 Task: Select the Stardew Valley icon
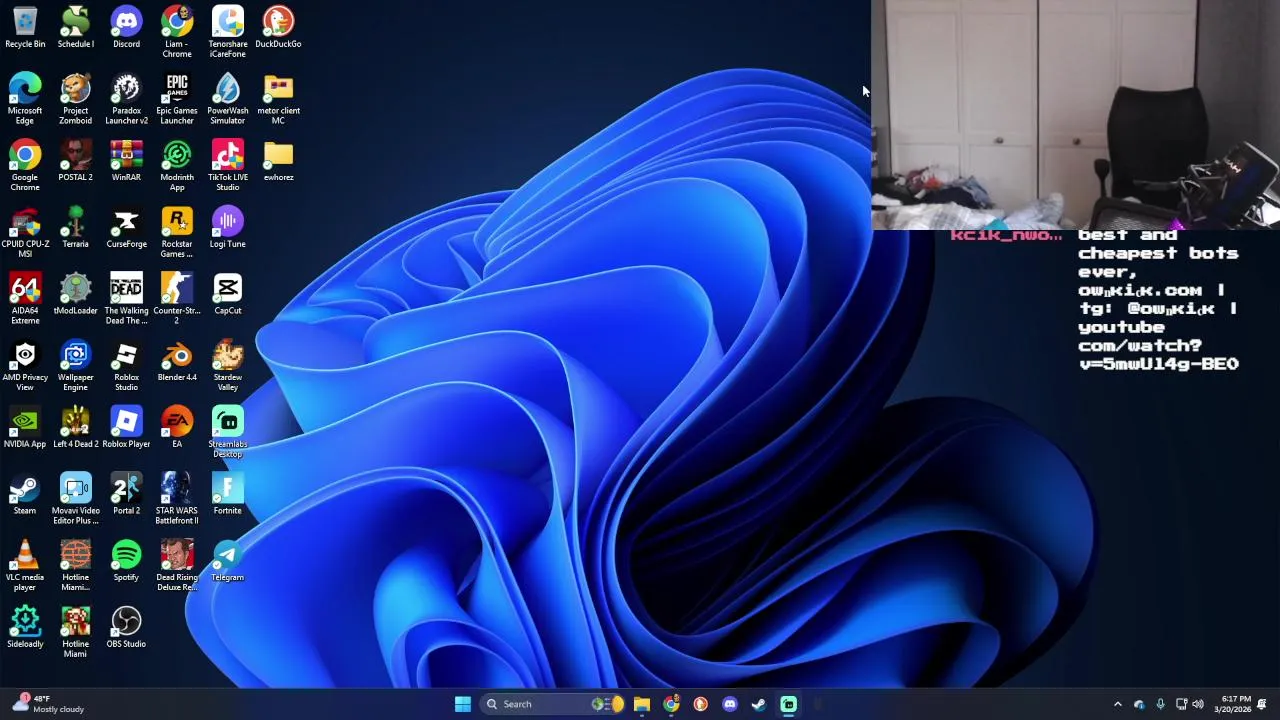click(x=228, y=366)
